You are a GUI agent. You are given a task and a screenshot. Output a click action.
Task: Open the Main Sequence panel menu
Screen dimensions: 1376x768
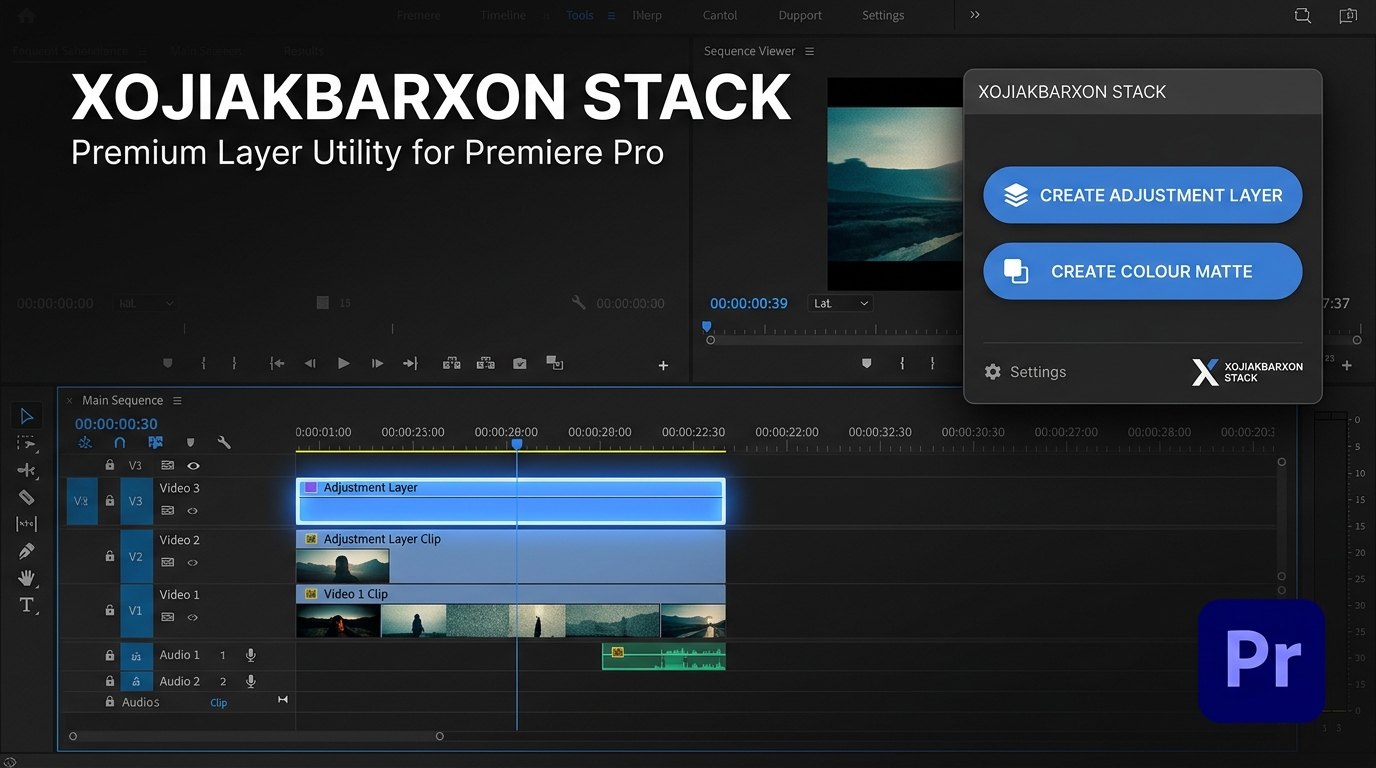pos(177,400)
